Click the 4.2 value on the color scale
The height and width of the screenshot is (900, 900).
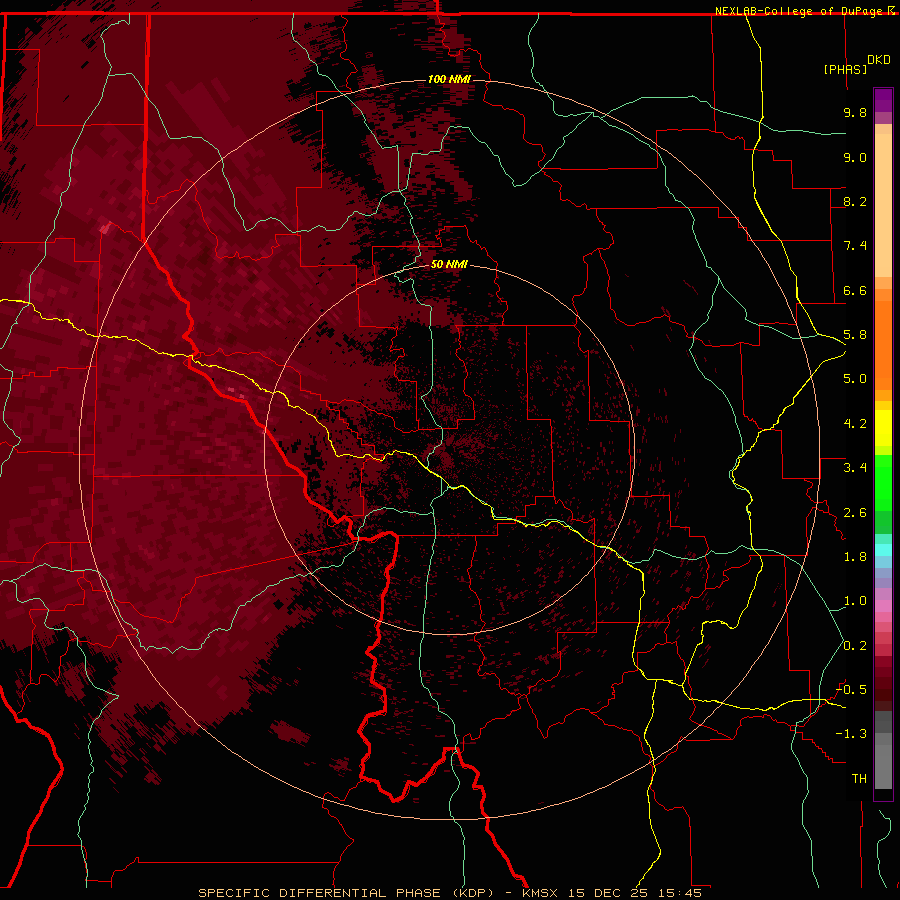pyautogui.click(x=855, y=424)
